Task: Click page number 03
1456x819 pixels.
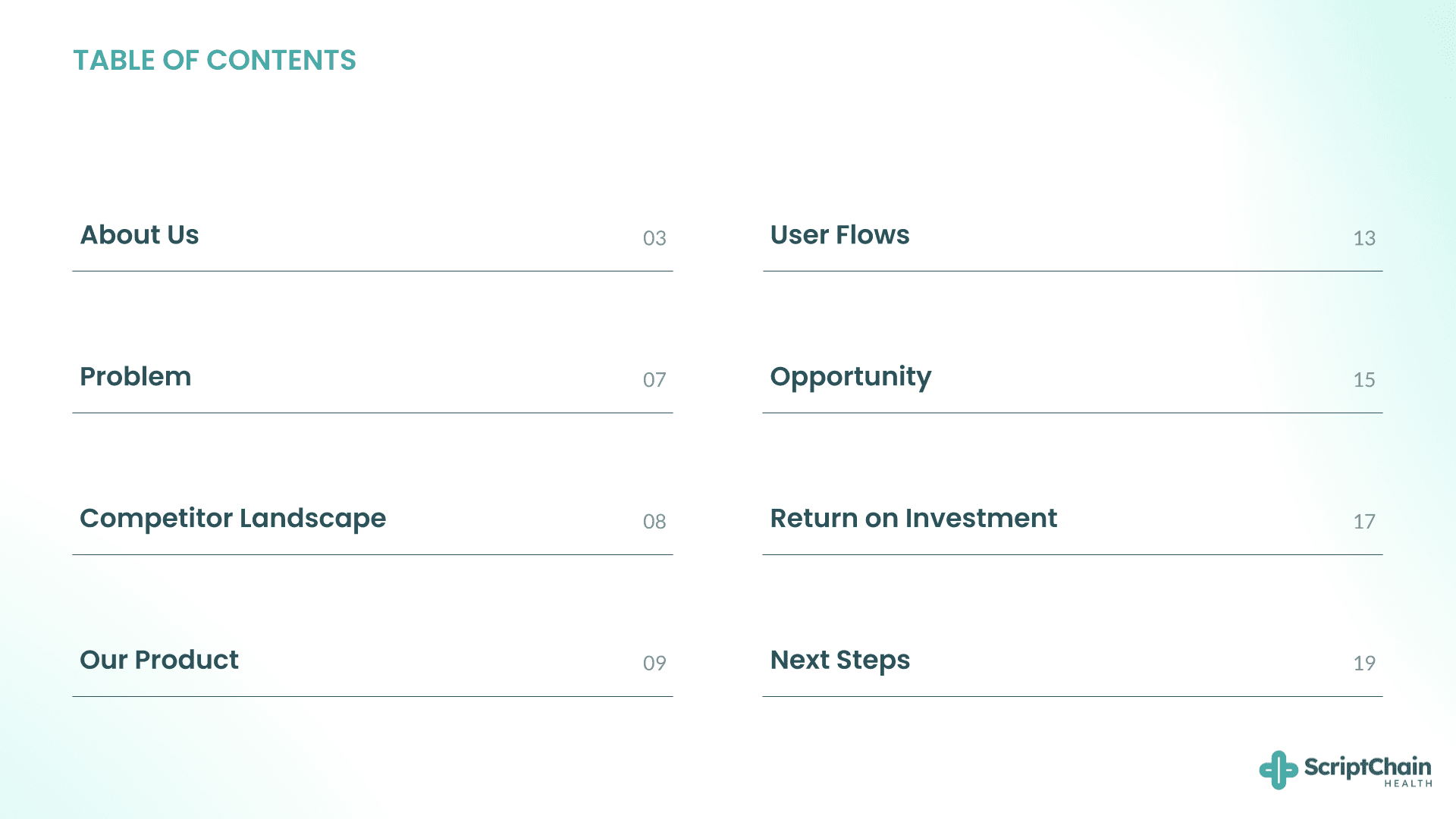Action: 654,238
